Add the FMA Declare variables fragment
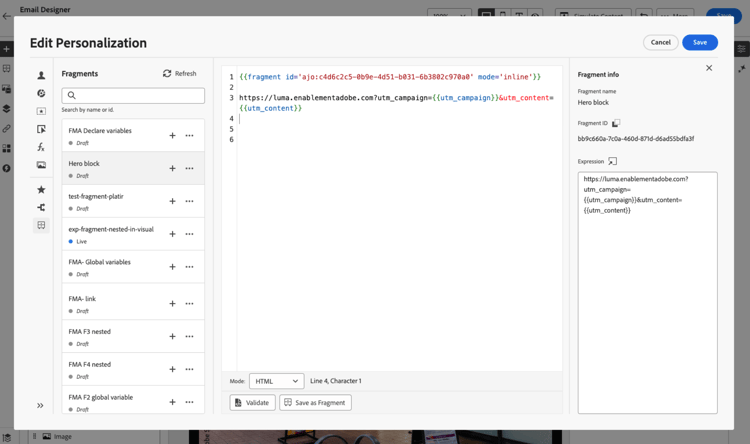This screenshot has height=444, width=750. pos(172,135)
